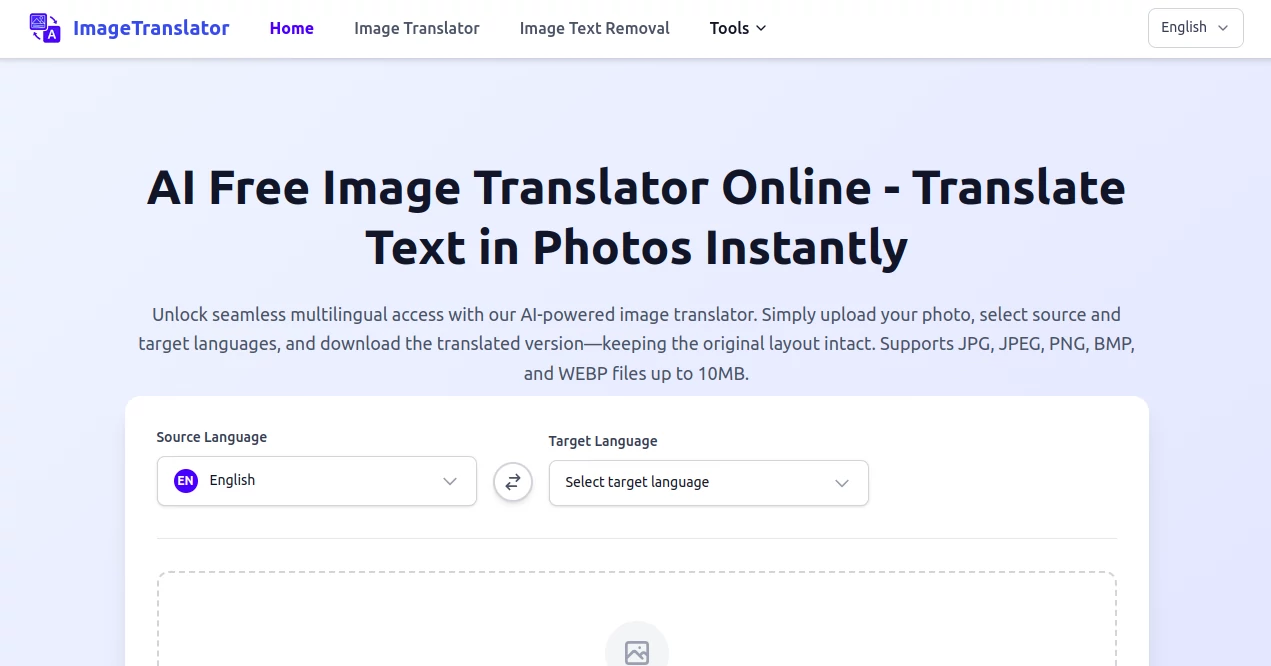Click the image upload placeholder icon
The width and height of the screenshot is (1271, 666).
point(637,652)
